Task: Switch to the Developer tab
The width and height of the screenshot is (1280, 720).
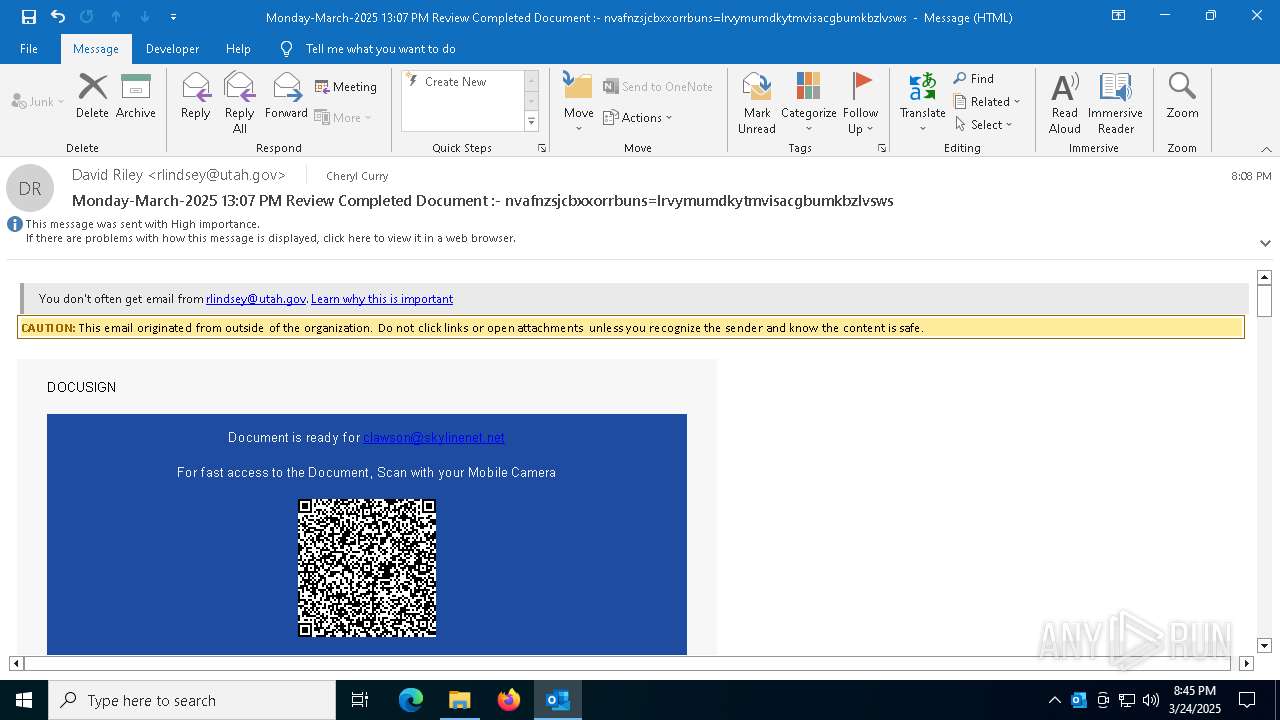Action: pyautogui.click(x=172, y=49)
